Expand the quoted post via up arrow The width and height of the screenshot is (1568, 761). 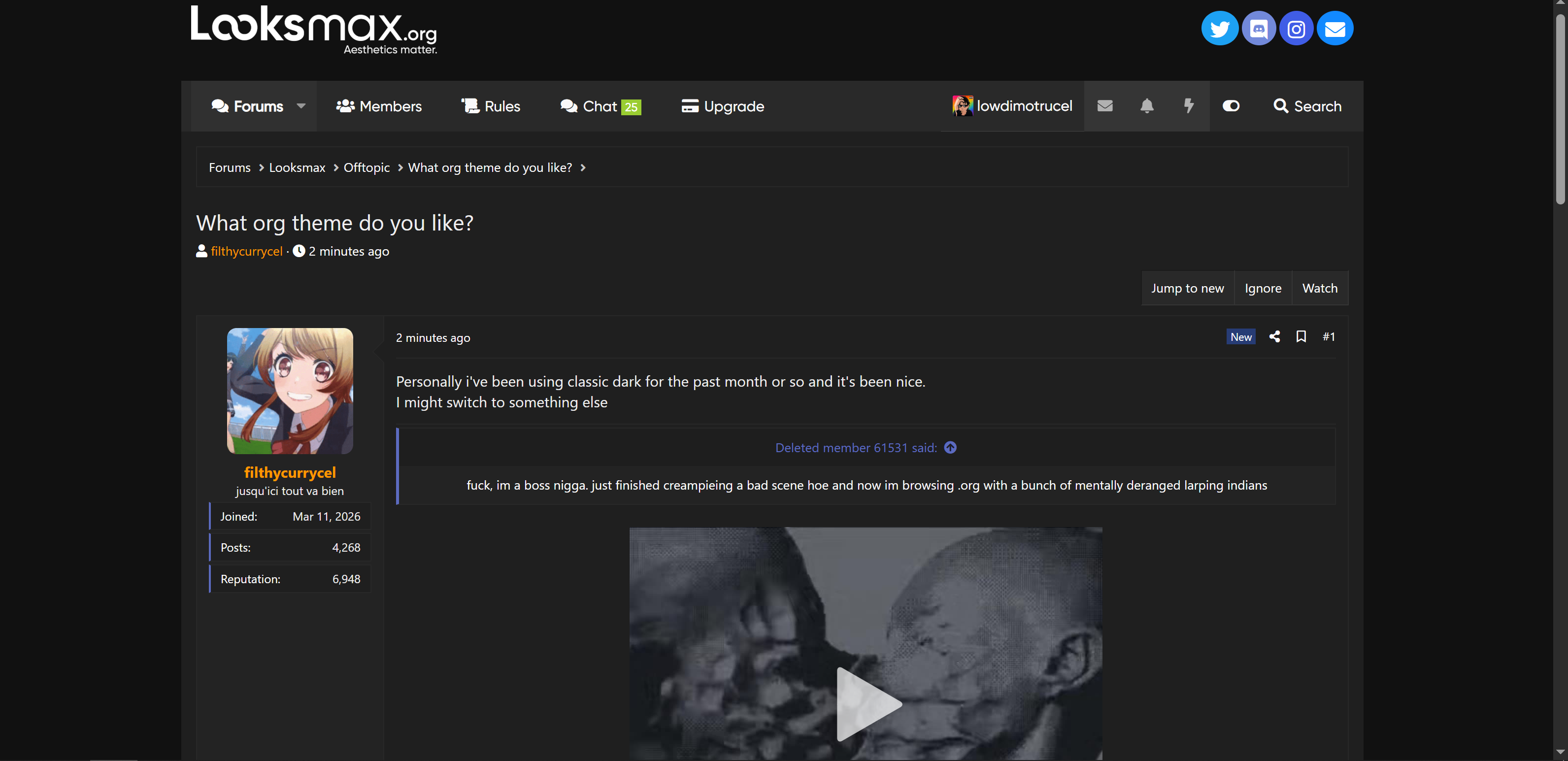(950, 447)
